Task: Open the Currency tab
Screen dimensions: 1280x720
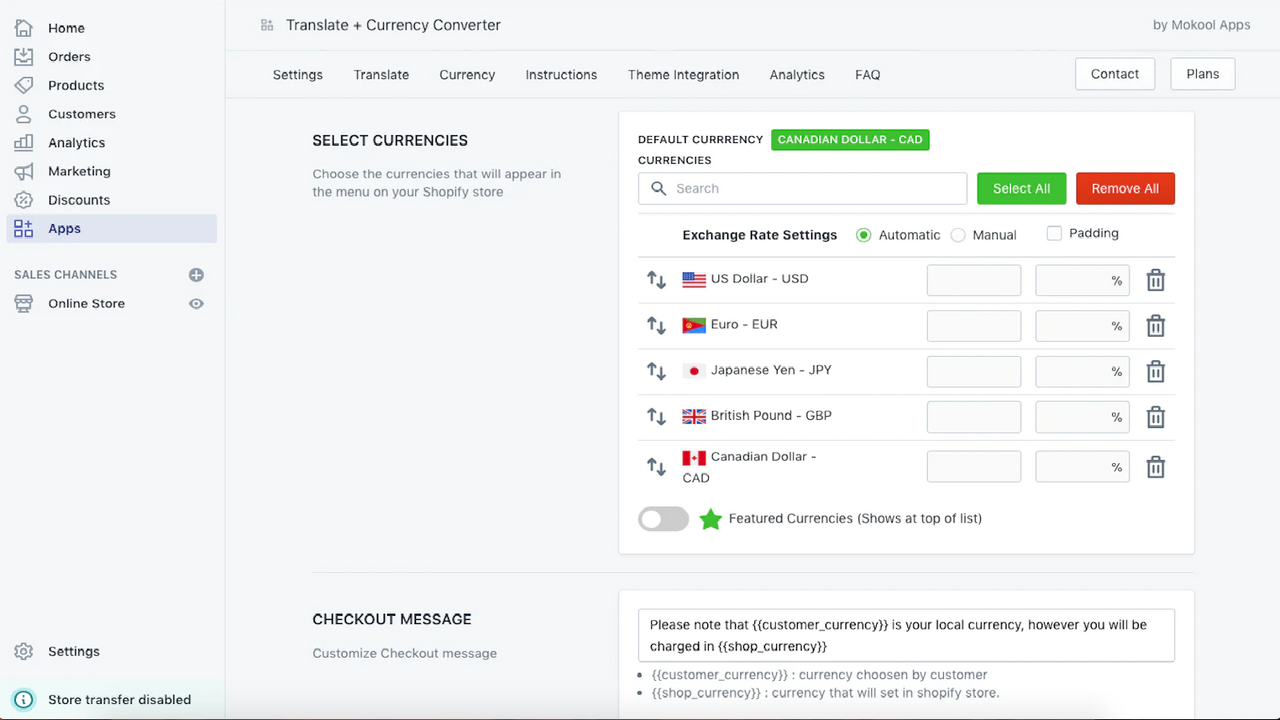Action: tap(467, 75)
